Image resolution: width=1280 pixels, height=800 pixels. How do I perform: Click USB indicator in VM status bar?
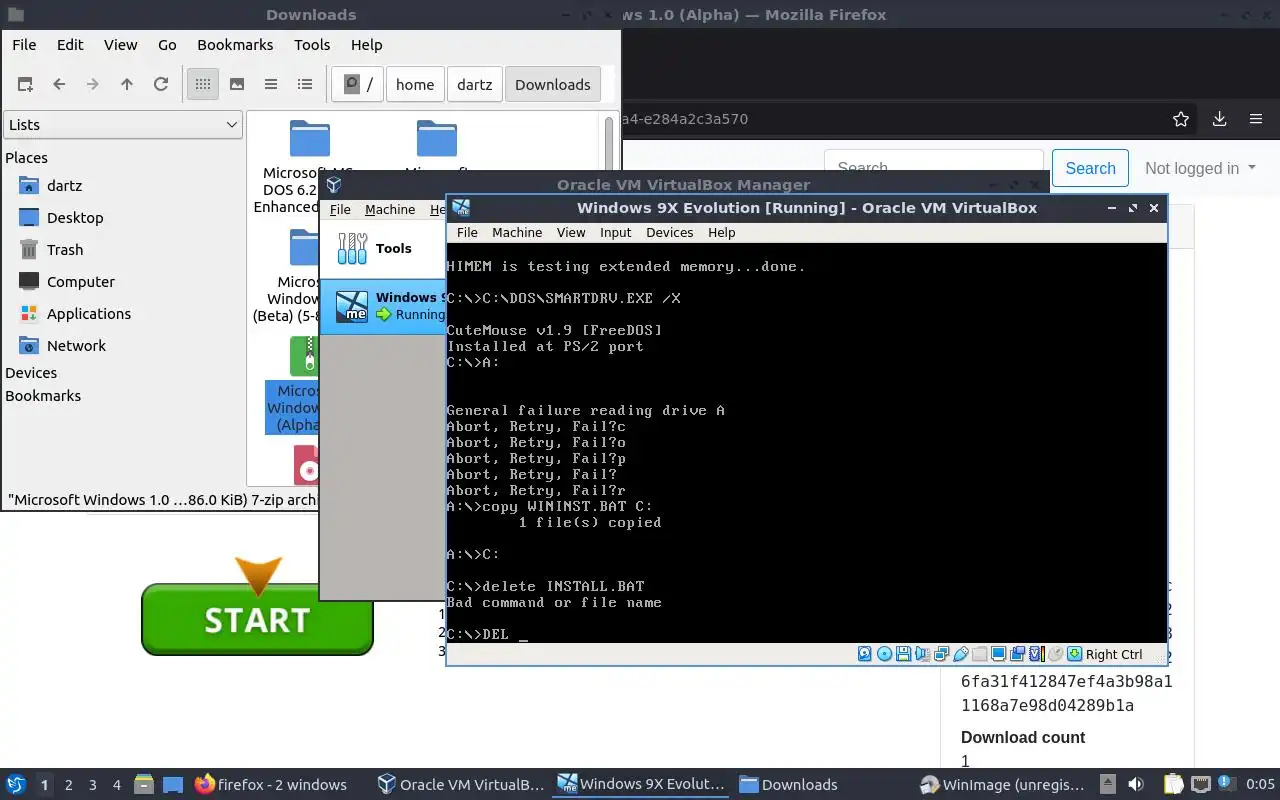[961, 654]
